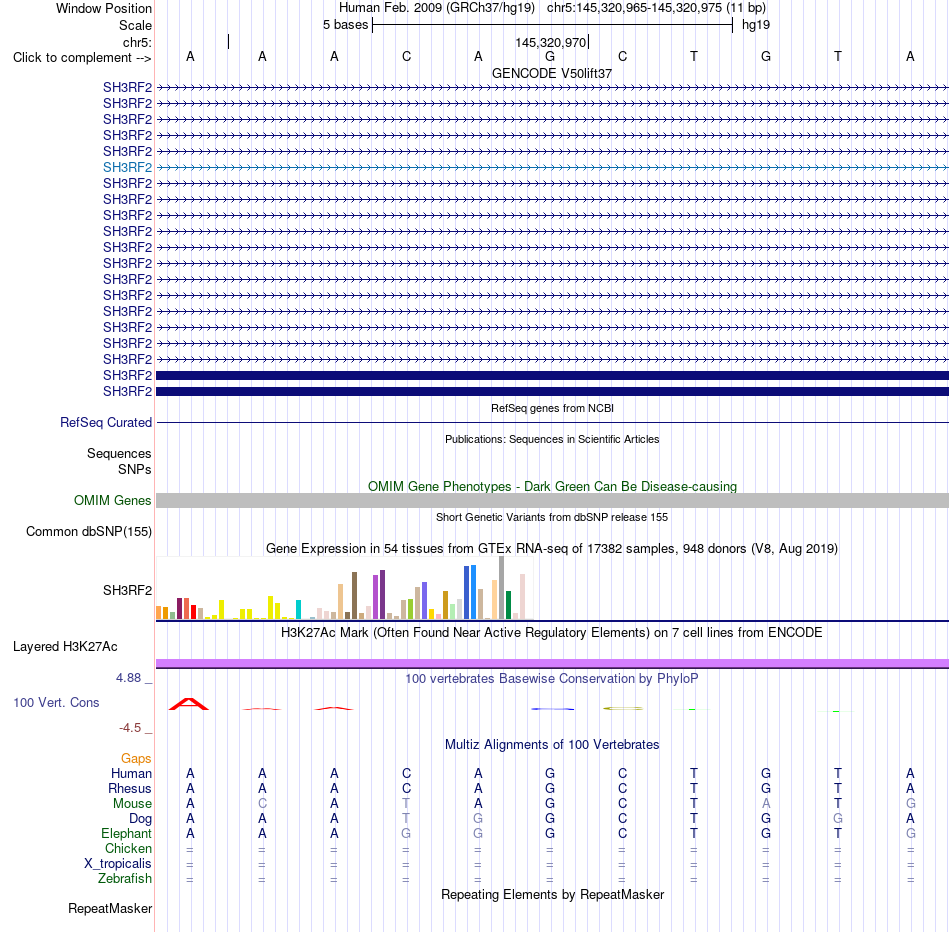
Task: Click the -4.5 lower scale value of PhyloP
Action: pos(130,728)
